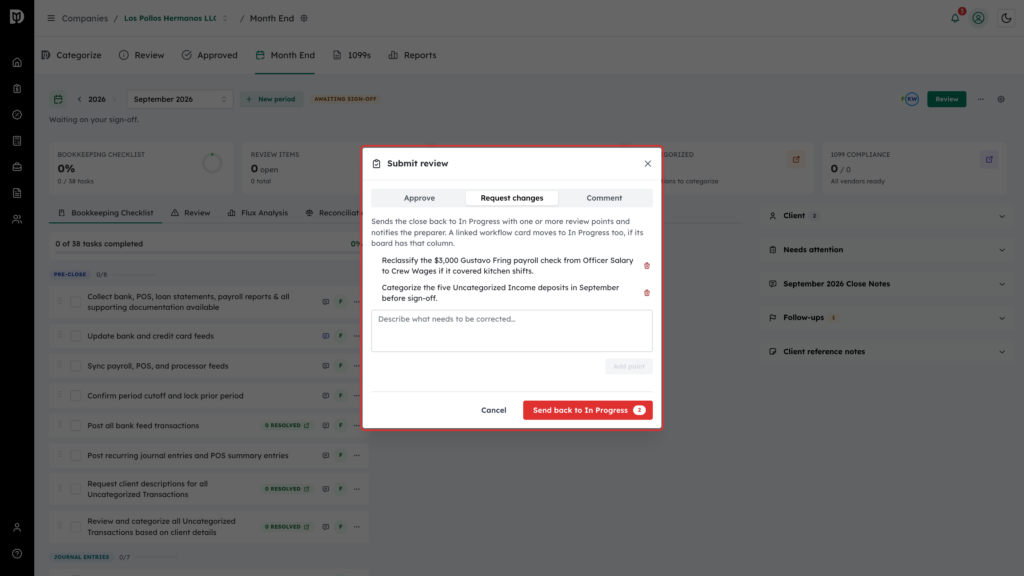Click the check-circle icon in sidebar

[17, 115]
